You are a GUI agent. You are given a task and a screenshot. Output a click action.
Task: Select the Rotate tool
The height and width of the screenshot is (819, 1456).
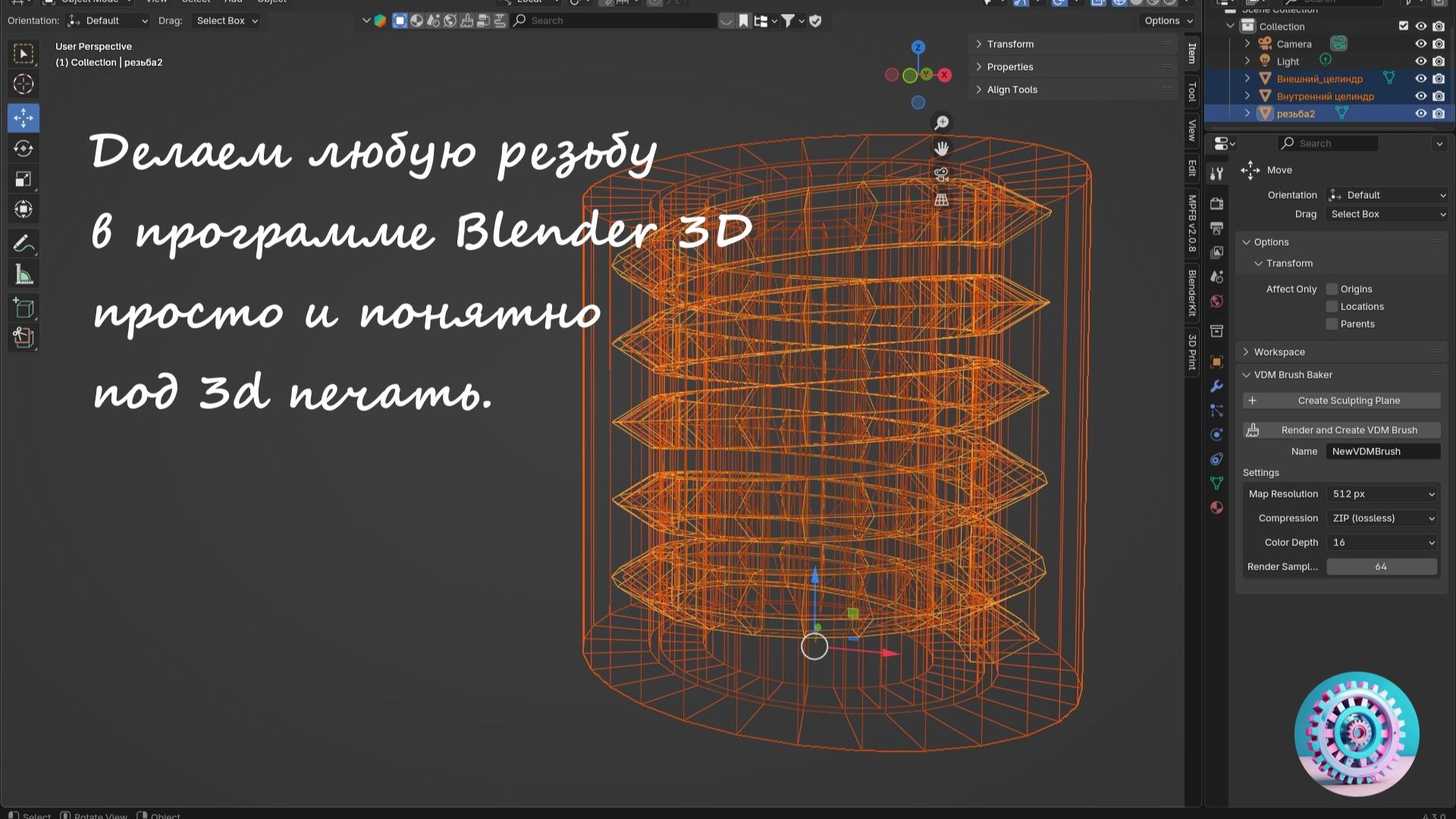tap(24, 149)
